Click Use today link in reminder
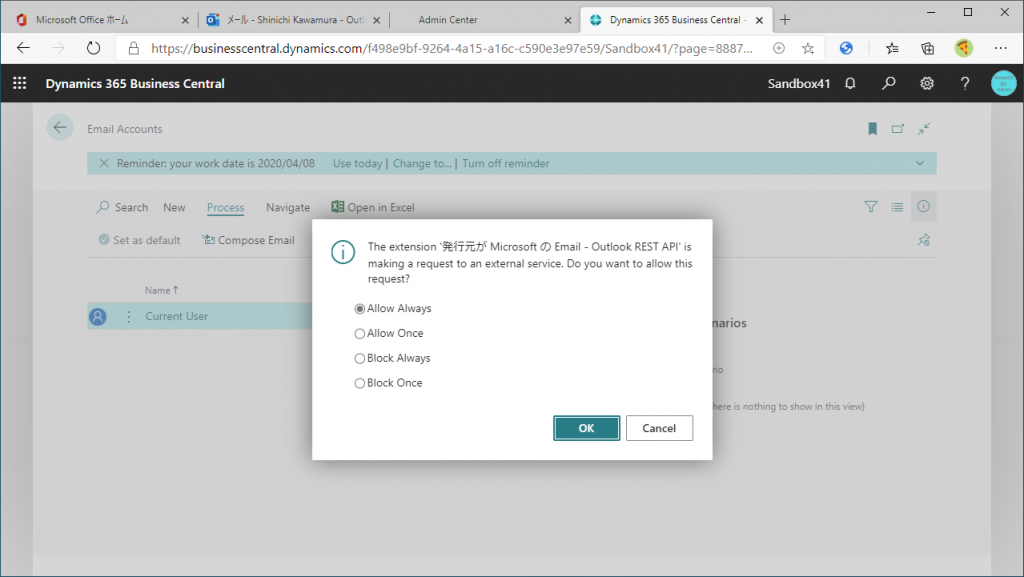Viewport: 1024px width, 577px height. pyautogui.click(x=357, y=163)
